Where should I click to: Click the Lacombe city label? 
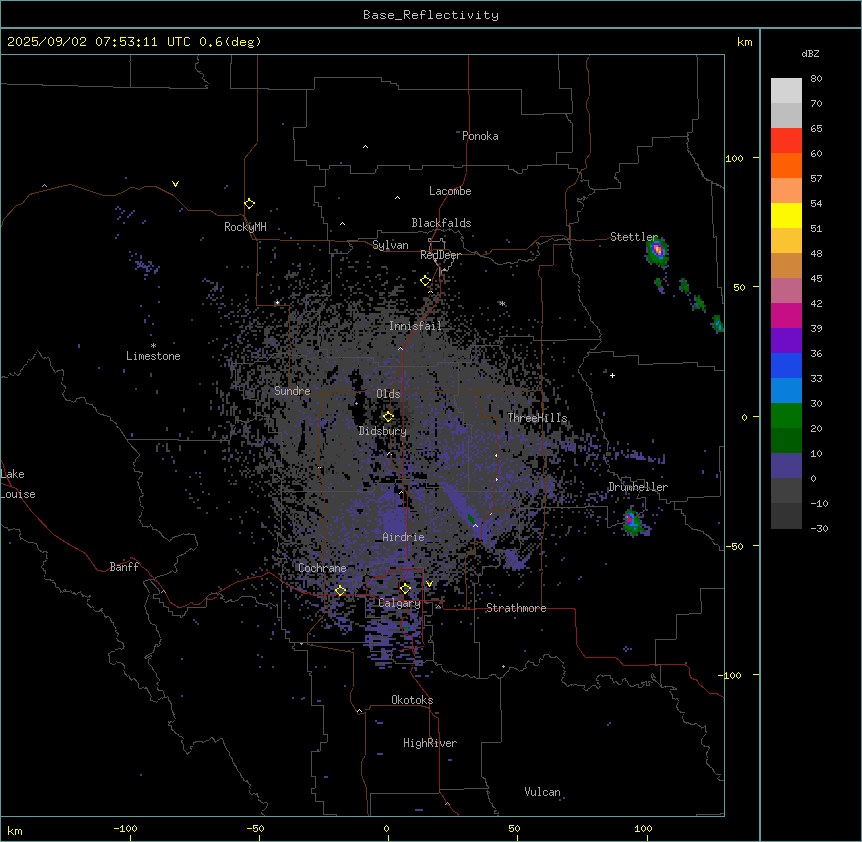coord(450,191)
